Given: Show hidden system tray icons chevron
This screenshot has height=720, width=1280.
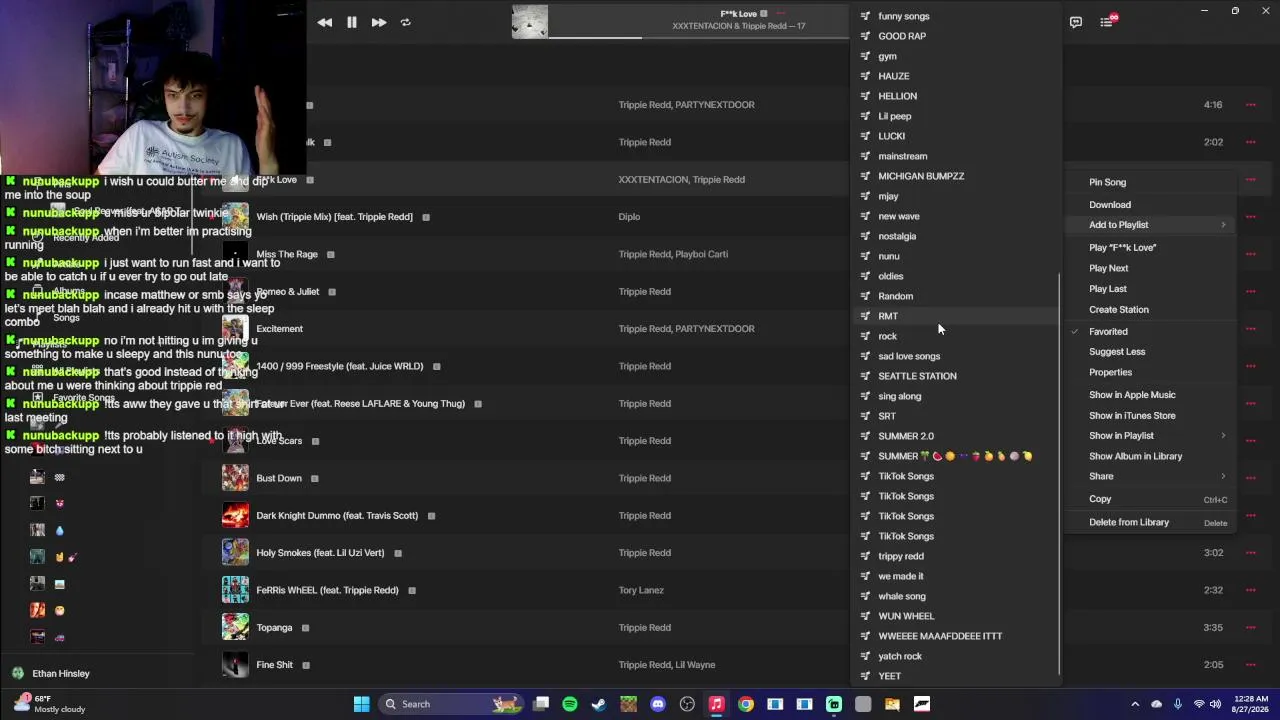Looking at the screenshot, I should pyautogui.click(x=1135, y=704).
